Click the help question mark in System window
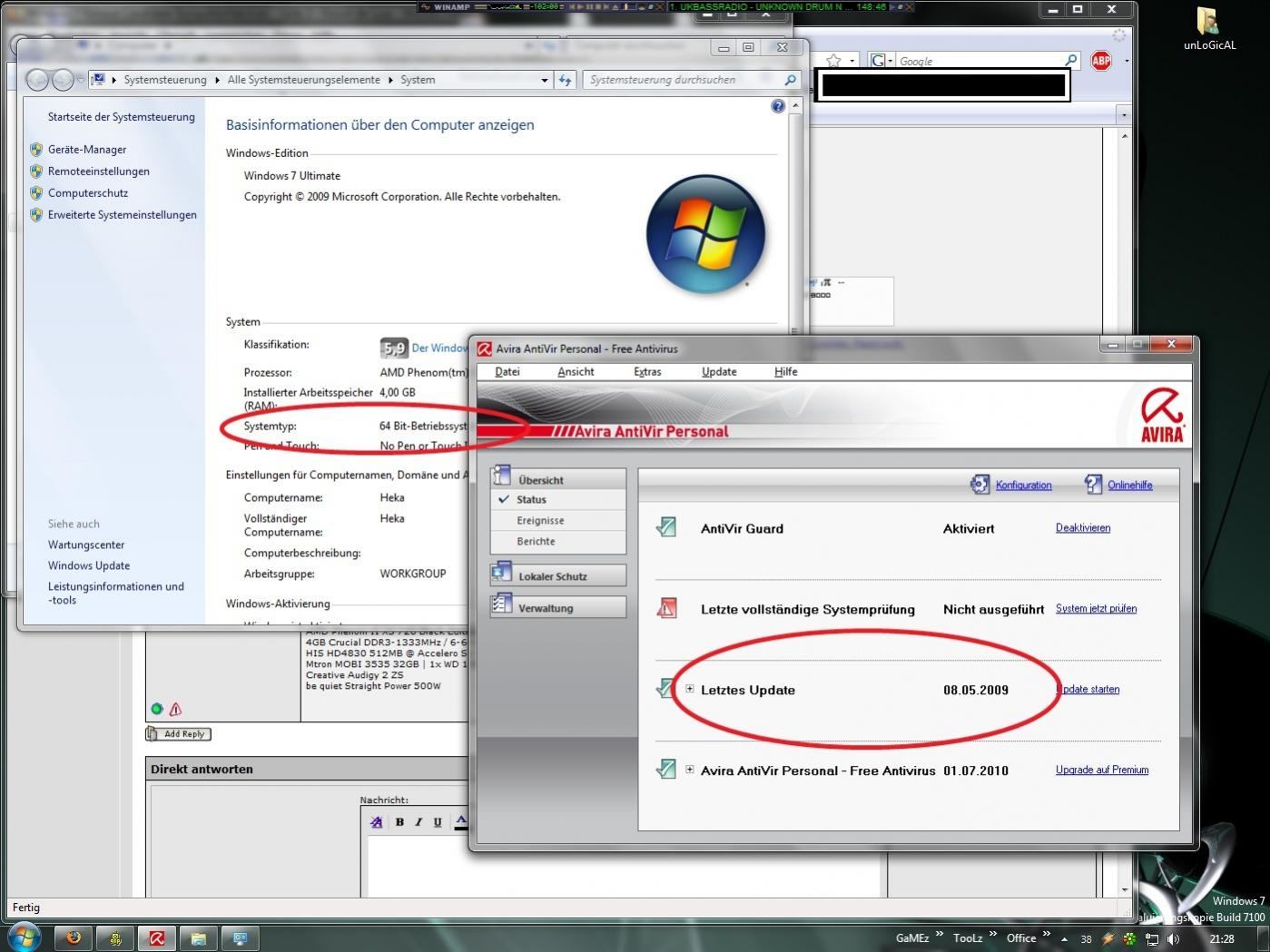The image size is (1270, 952). 778,106
